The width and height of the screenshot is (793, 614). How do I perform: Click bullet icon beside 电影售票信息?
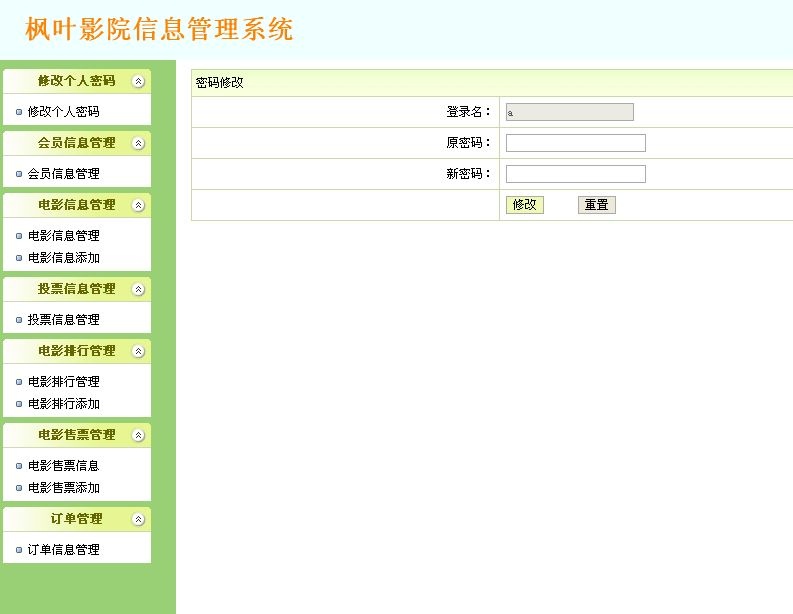pos(19,466)
